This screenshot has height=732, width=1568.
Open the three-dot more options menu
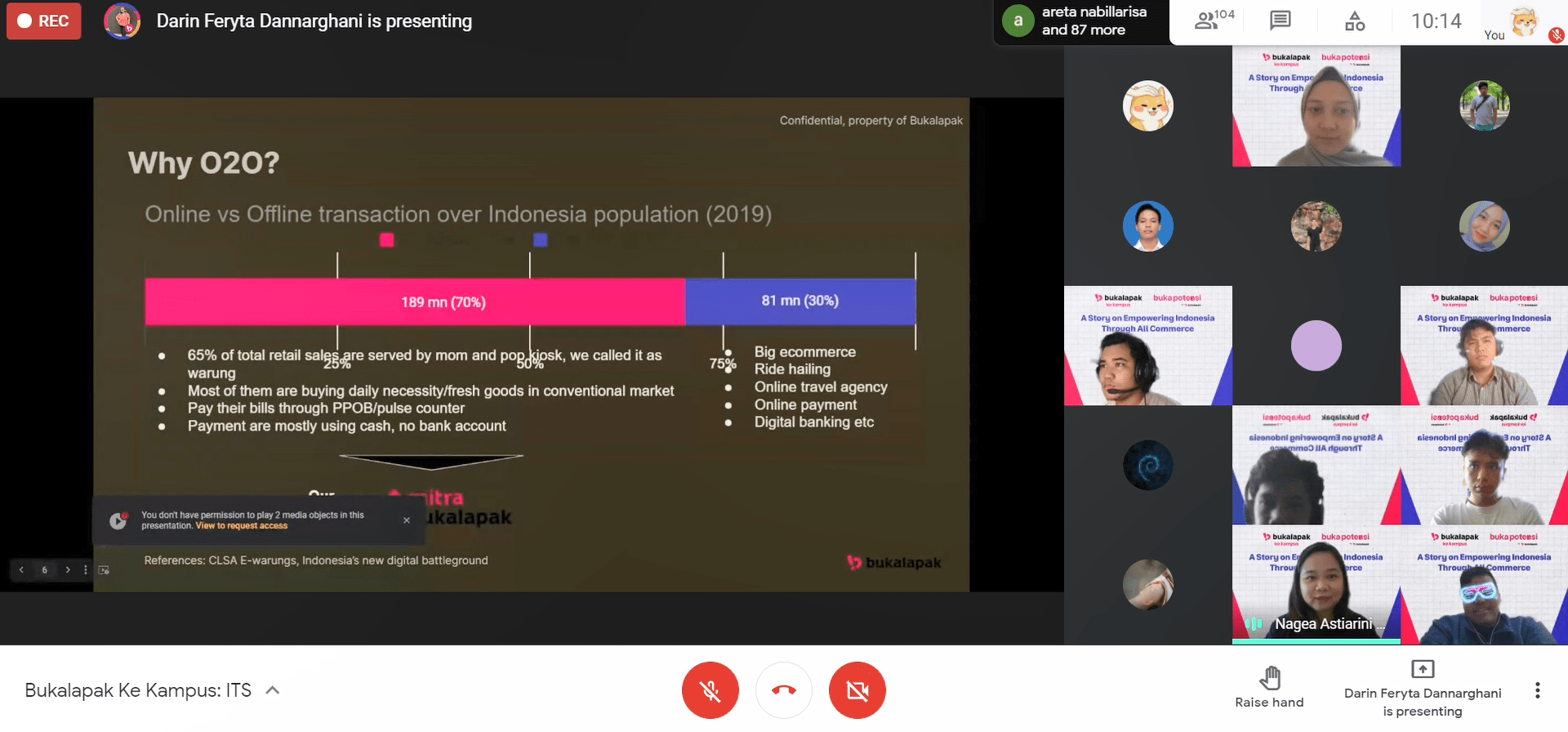click(1537, 690)
